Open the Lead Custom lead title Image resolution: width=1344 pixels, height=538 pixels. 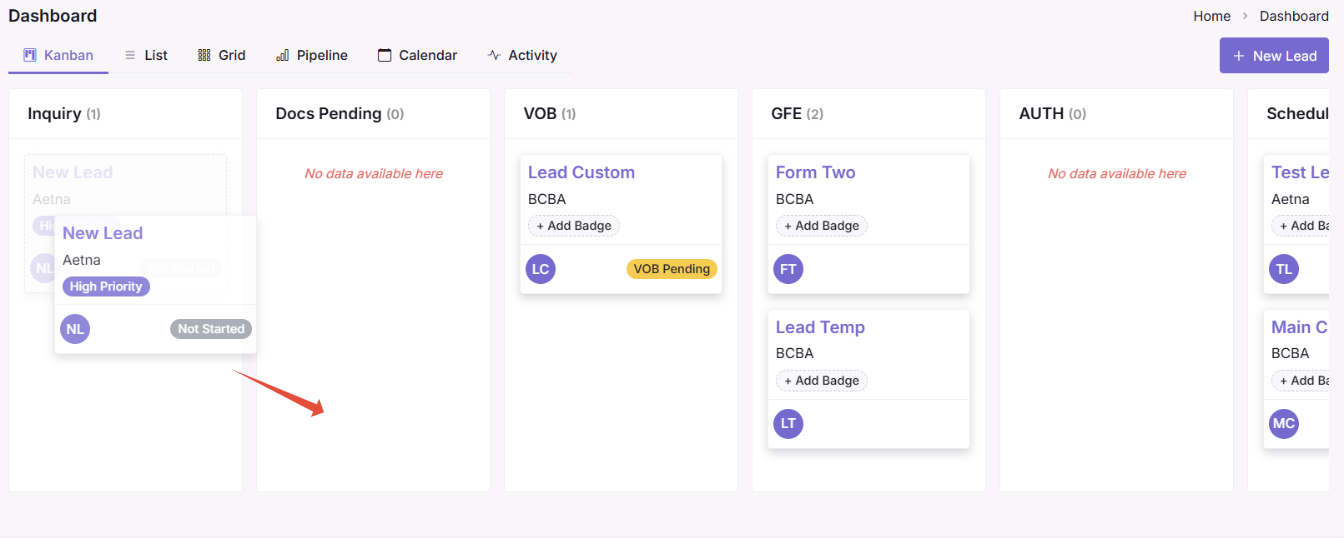tap(581, 172)
